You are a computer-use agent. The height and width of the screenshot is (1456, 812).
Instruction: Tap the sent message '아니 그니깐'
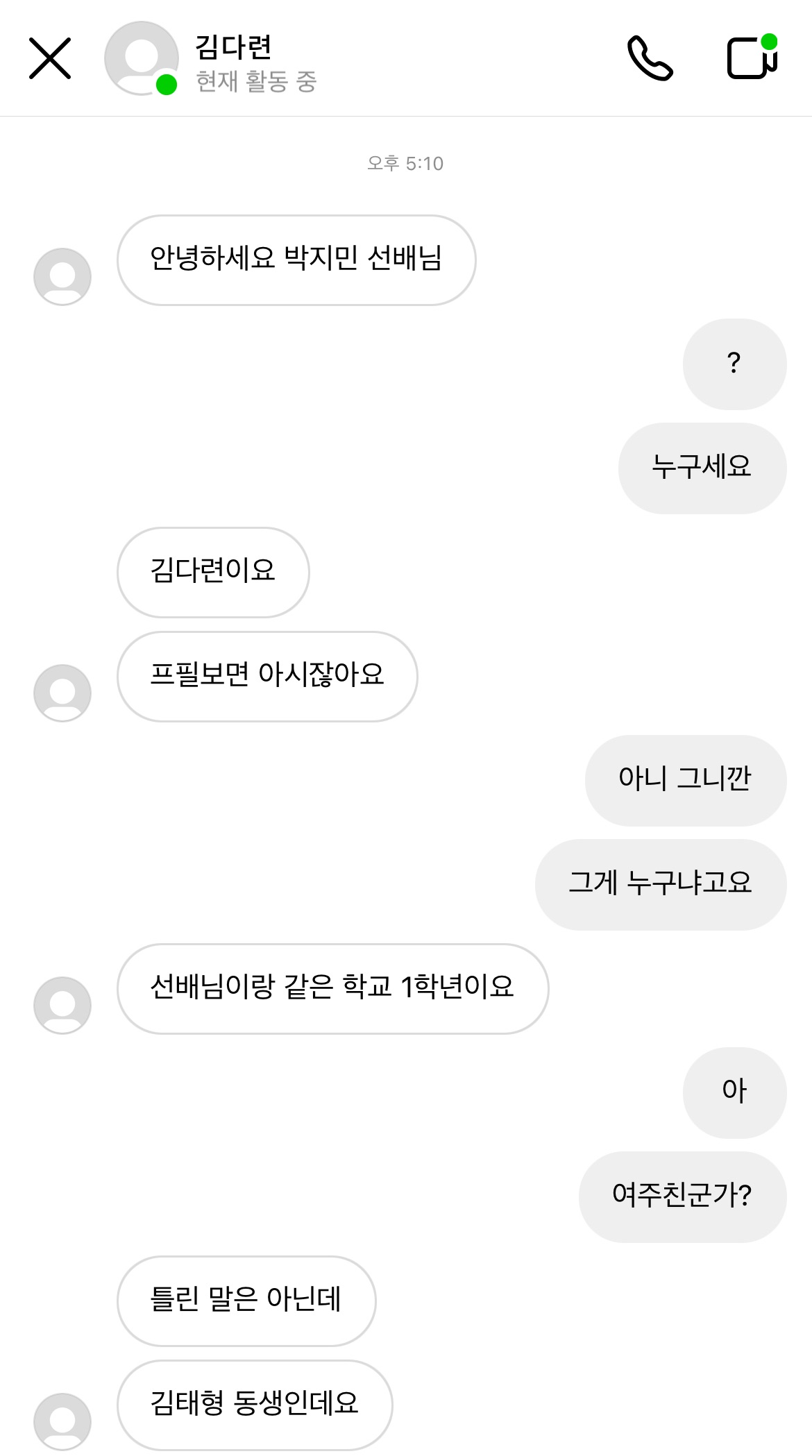pos(685,781)
